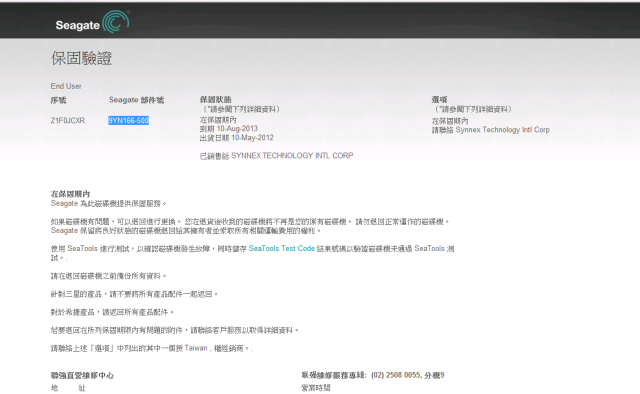Click phone number (02) 2508 0055
This screenshot has width=640, height=394.
[x=396, y=375]
